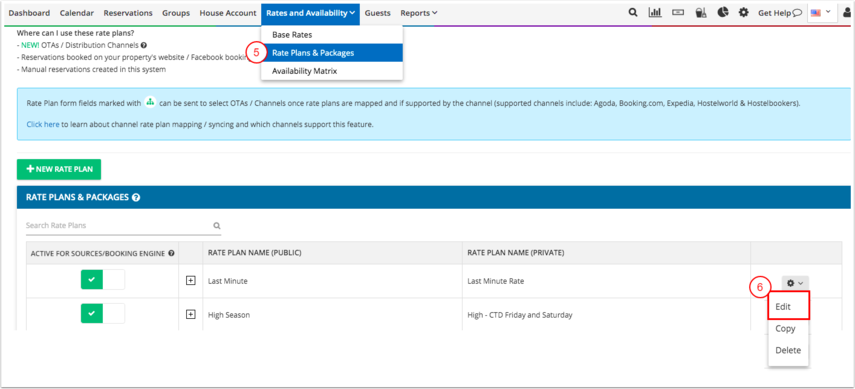Choose Edit from the gear menu
The width and height of the screenshot is (855, 389).
[788, 307]
